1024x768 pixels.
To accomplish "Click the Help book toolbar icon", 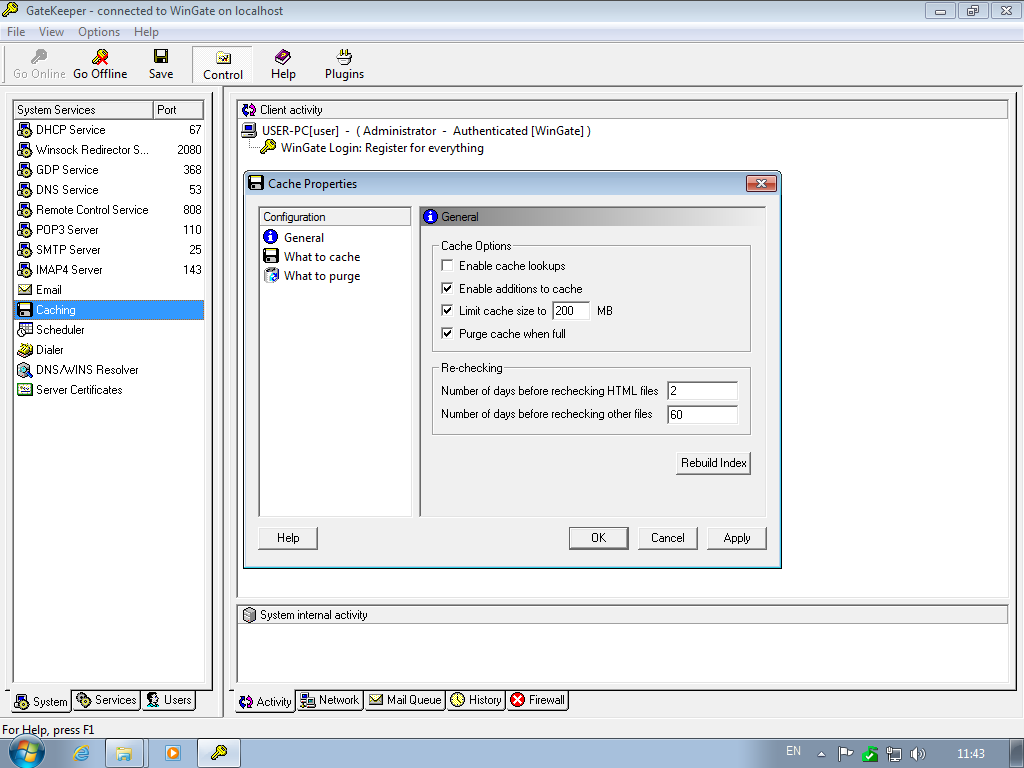I will (x=283, y=56).
